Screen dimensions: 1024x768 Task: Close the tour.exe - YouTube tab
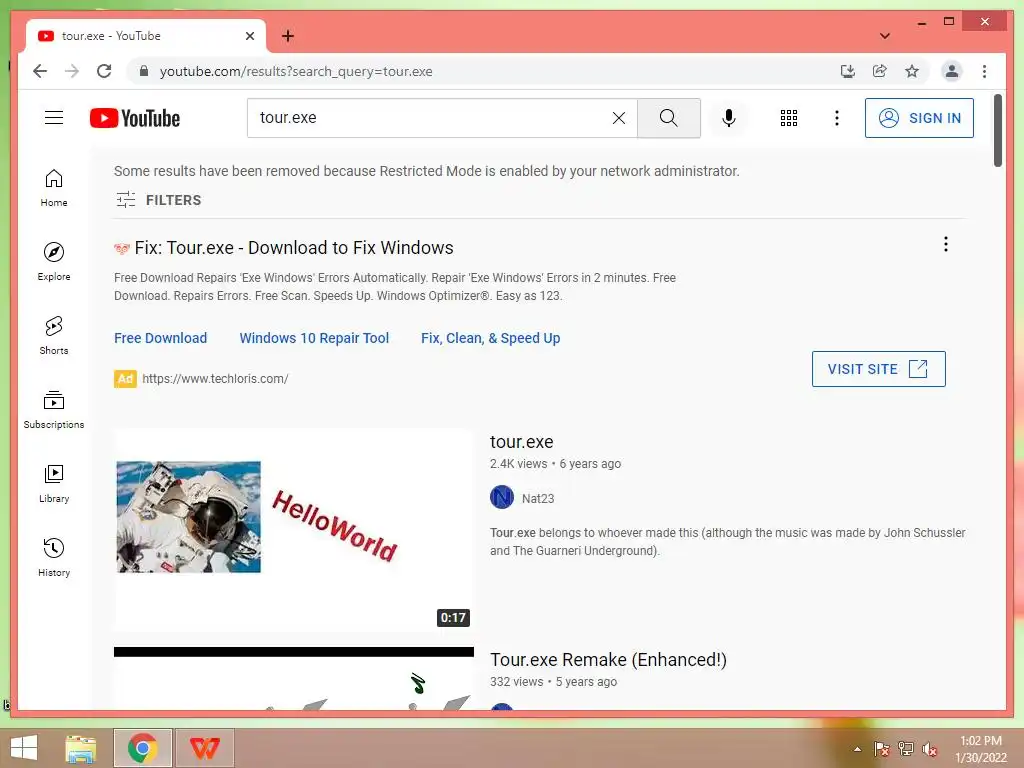click(x=249, y=36)
